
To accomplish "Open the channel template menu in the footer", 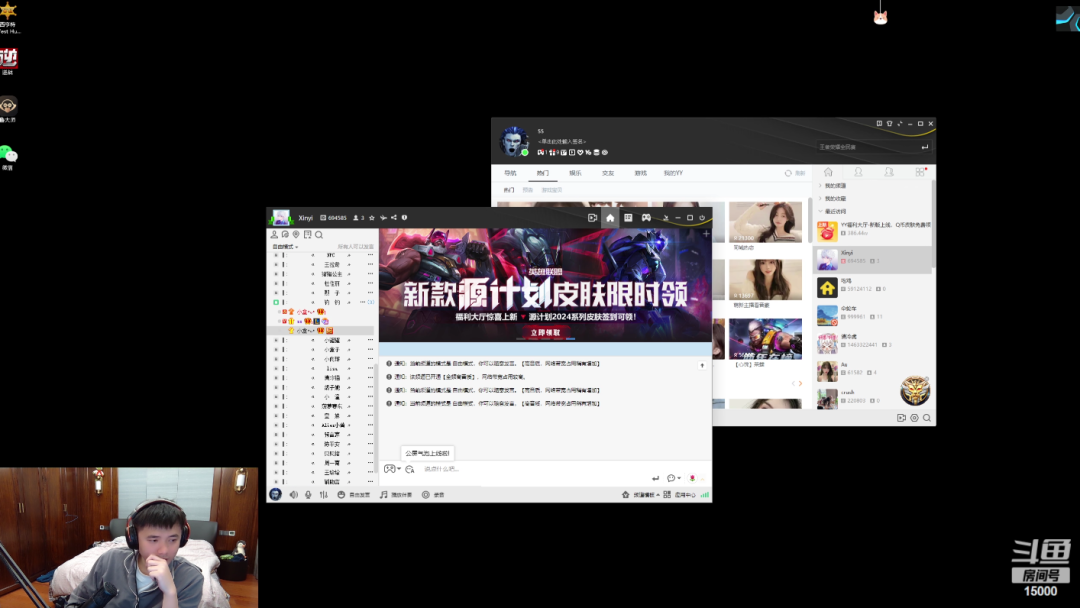I will [x=641, y=494].
